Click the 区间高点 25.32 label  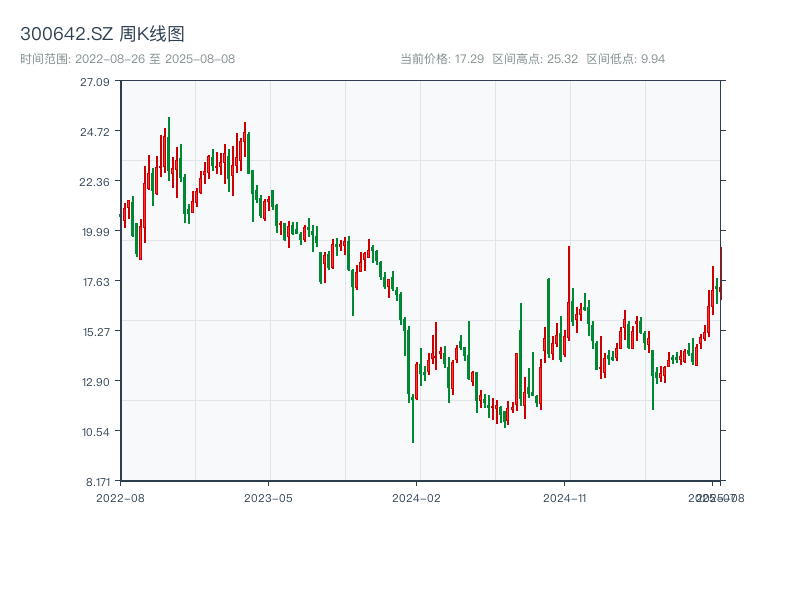[x=535, y=59]
